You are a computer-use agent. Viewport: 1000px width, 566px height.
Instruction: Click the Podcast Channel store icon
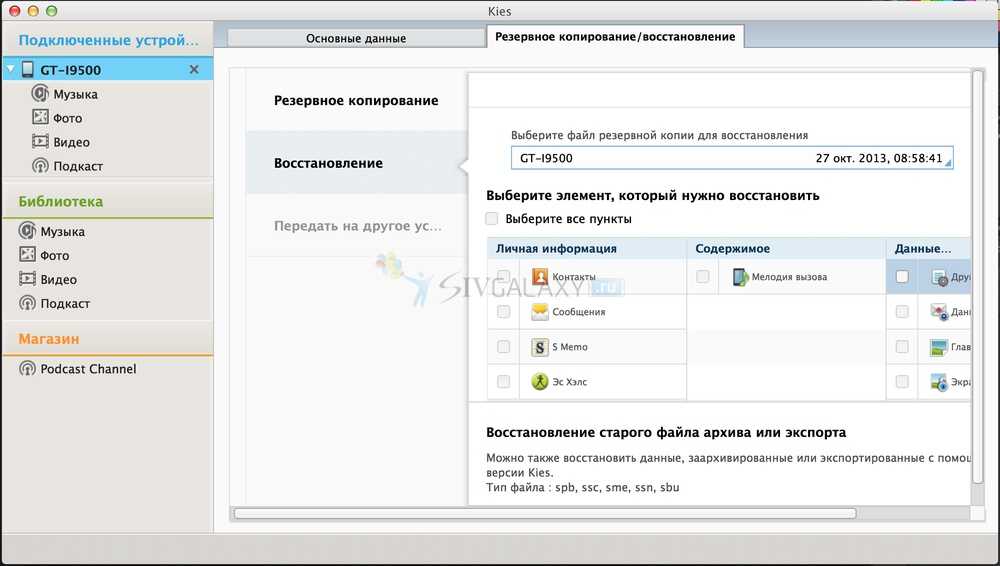(x=27, y=369)
